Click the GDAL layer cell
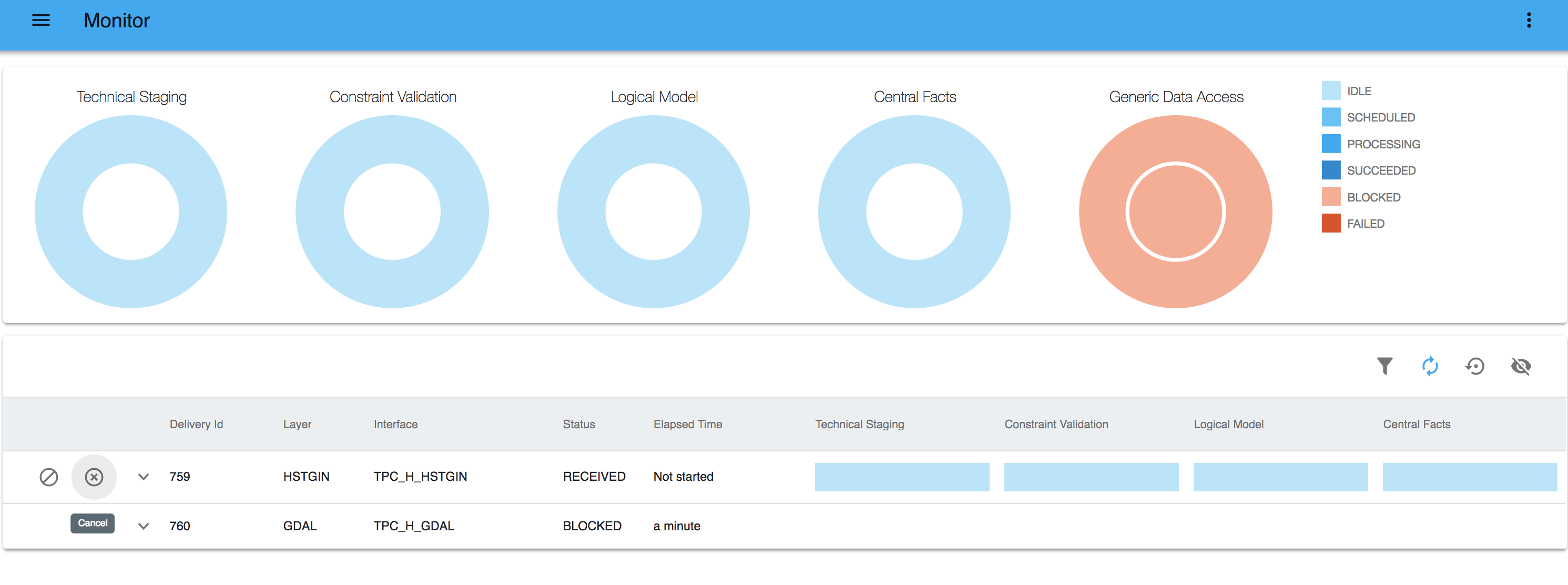 (x=300, y=526)
